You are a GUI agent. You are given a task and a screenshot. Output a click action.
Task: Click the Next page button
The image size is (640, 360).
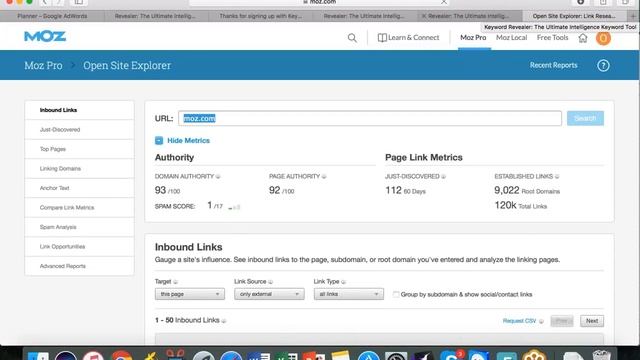coord(592,321)
